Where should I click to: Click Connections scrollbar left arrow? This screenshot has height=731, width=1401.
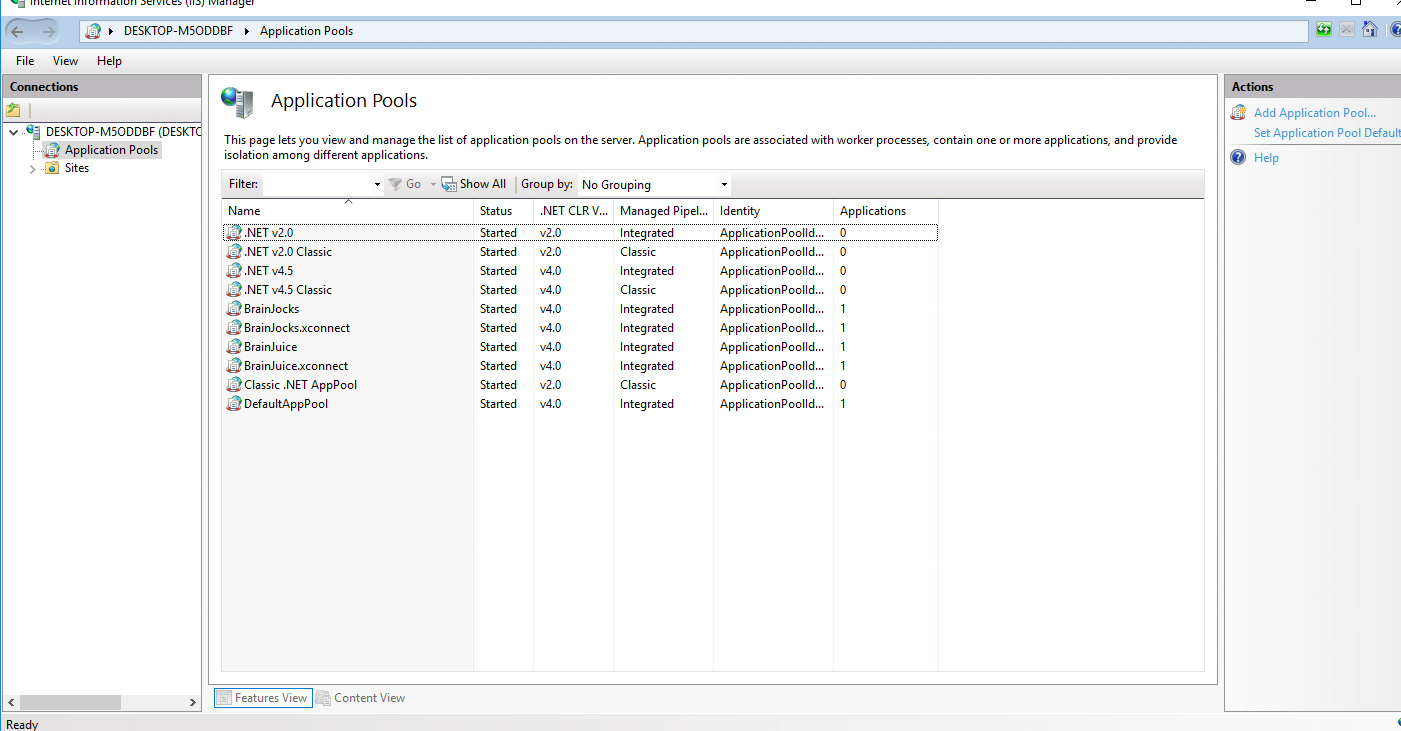(10, 703)
